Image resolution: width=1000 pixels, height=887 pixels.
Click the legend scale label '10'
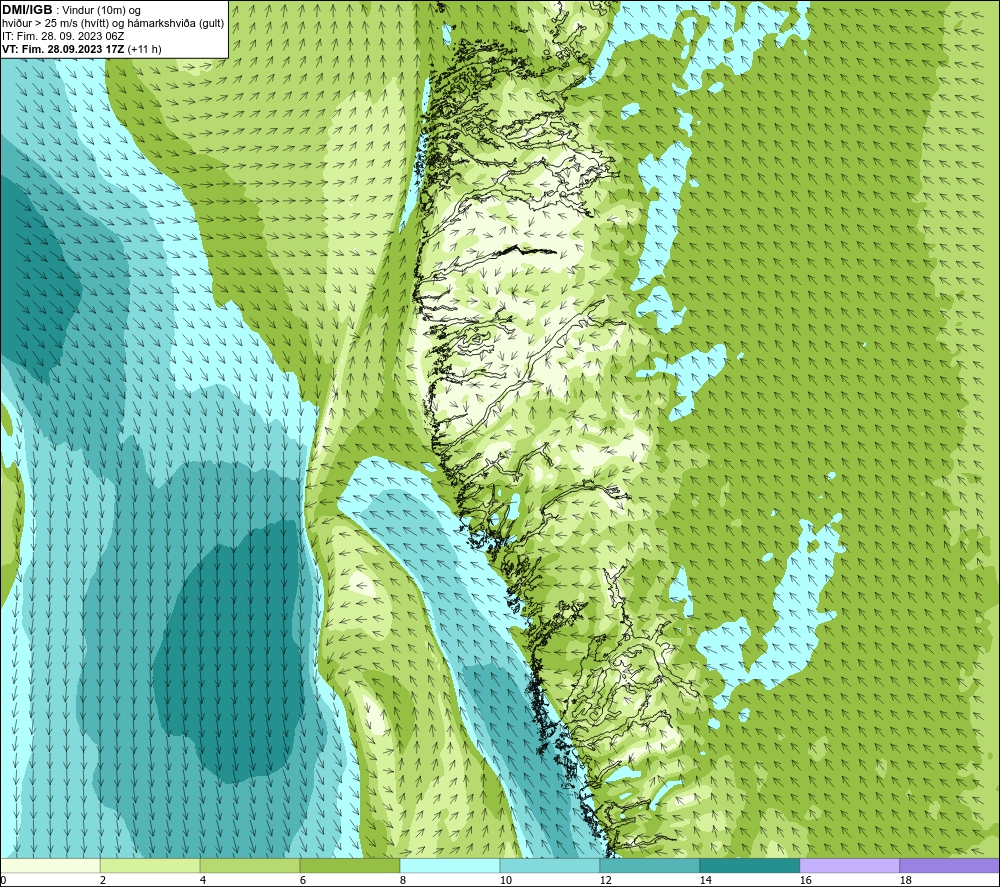[505, 880]
